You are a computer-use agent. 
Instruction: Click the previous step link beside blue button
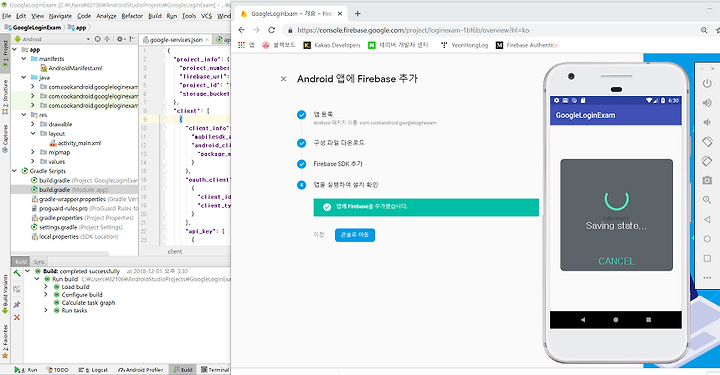click(x=319, y=235)
